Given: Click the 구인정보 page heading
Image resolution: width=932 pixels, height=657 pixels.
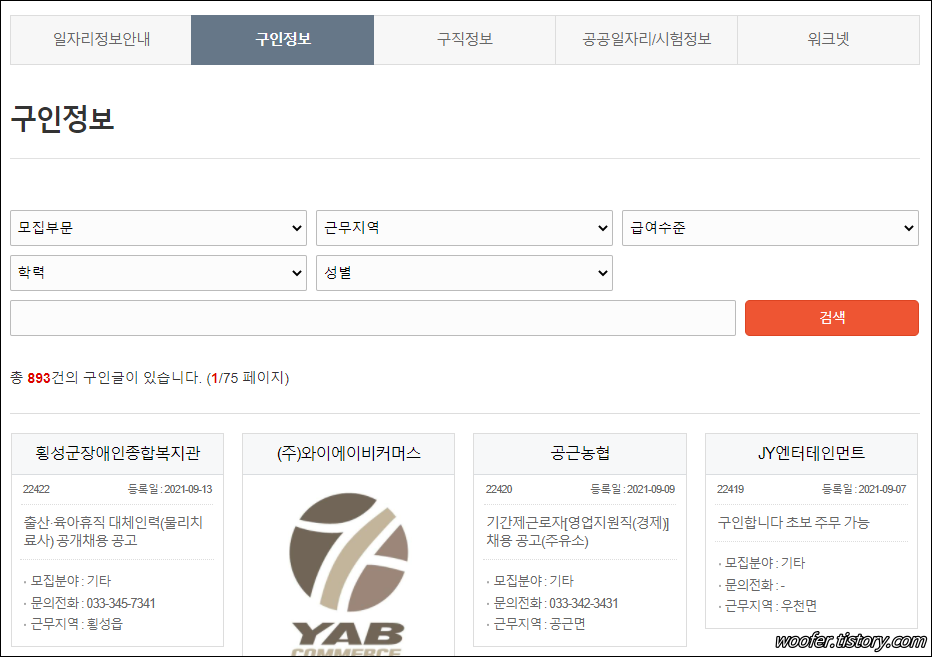Looking at the screenshot, I should tap(62, 118).
